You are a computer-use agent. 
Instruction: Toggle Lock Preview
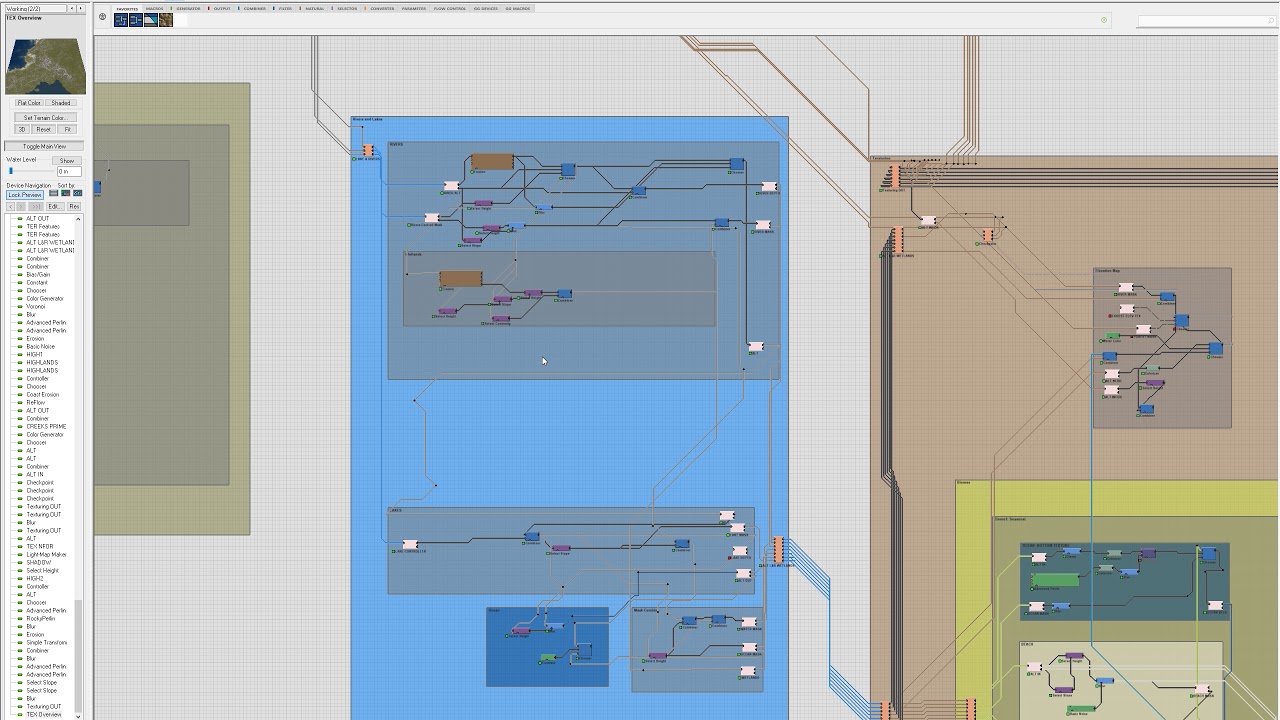[x=25, y=194]
